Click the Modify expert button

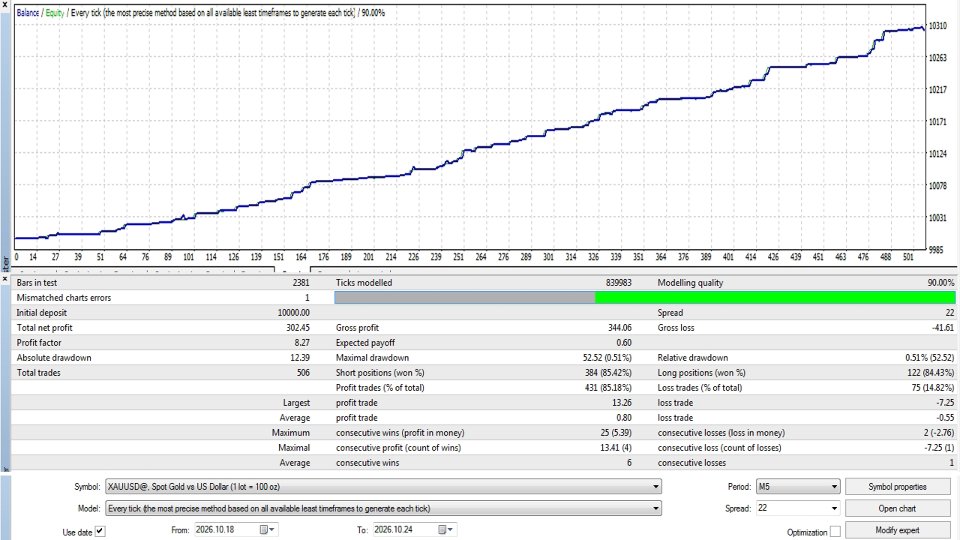coord(897,530)
